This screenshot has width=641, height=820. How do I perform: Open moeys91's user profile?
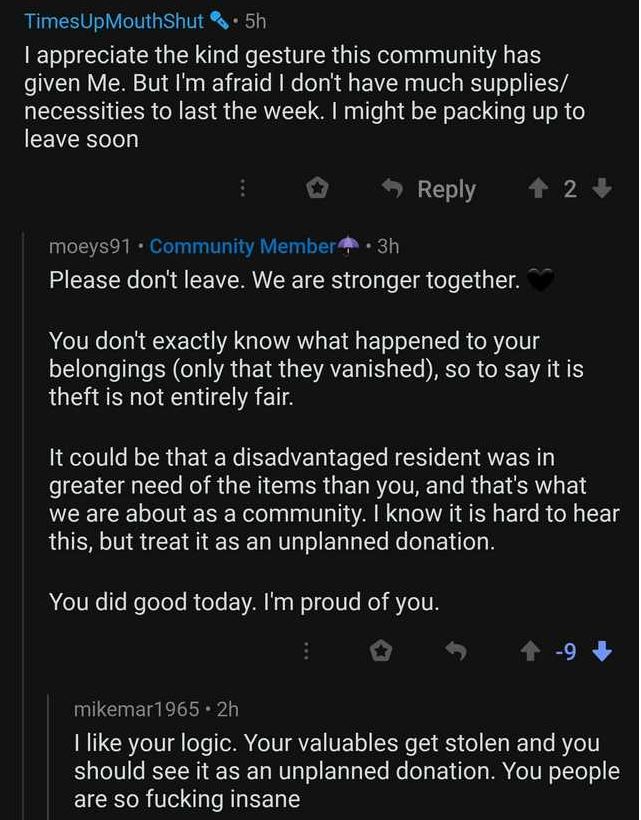89,246
